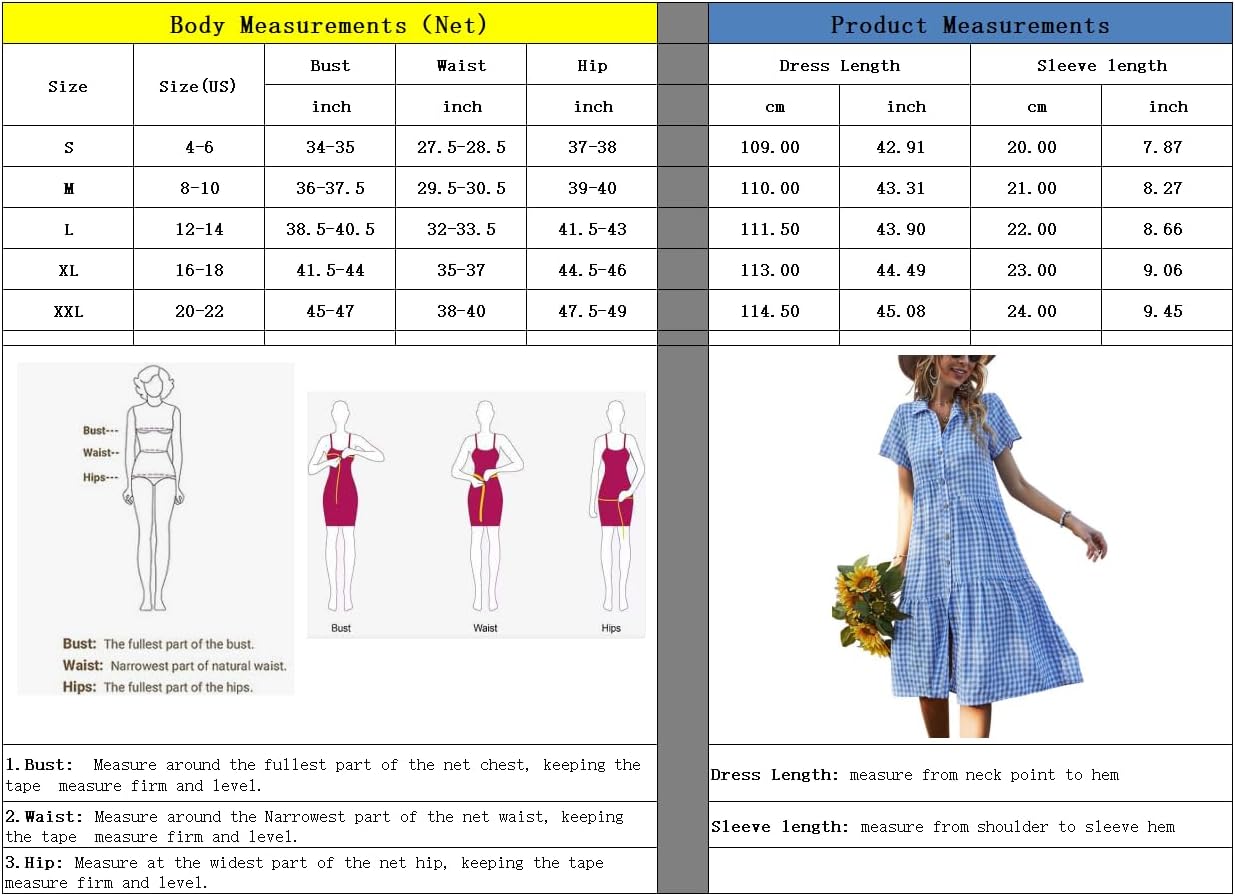Click dress length 43.90 inch cell
1235x896 pixels.
[x=905, y=229]
